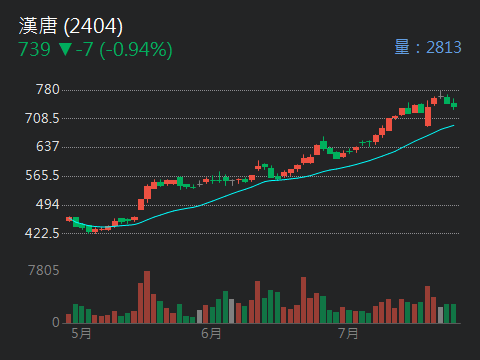Click the 422.5 price axis label
Viewport: 480px width, 360px height.
pos(42,233)
